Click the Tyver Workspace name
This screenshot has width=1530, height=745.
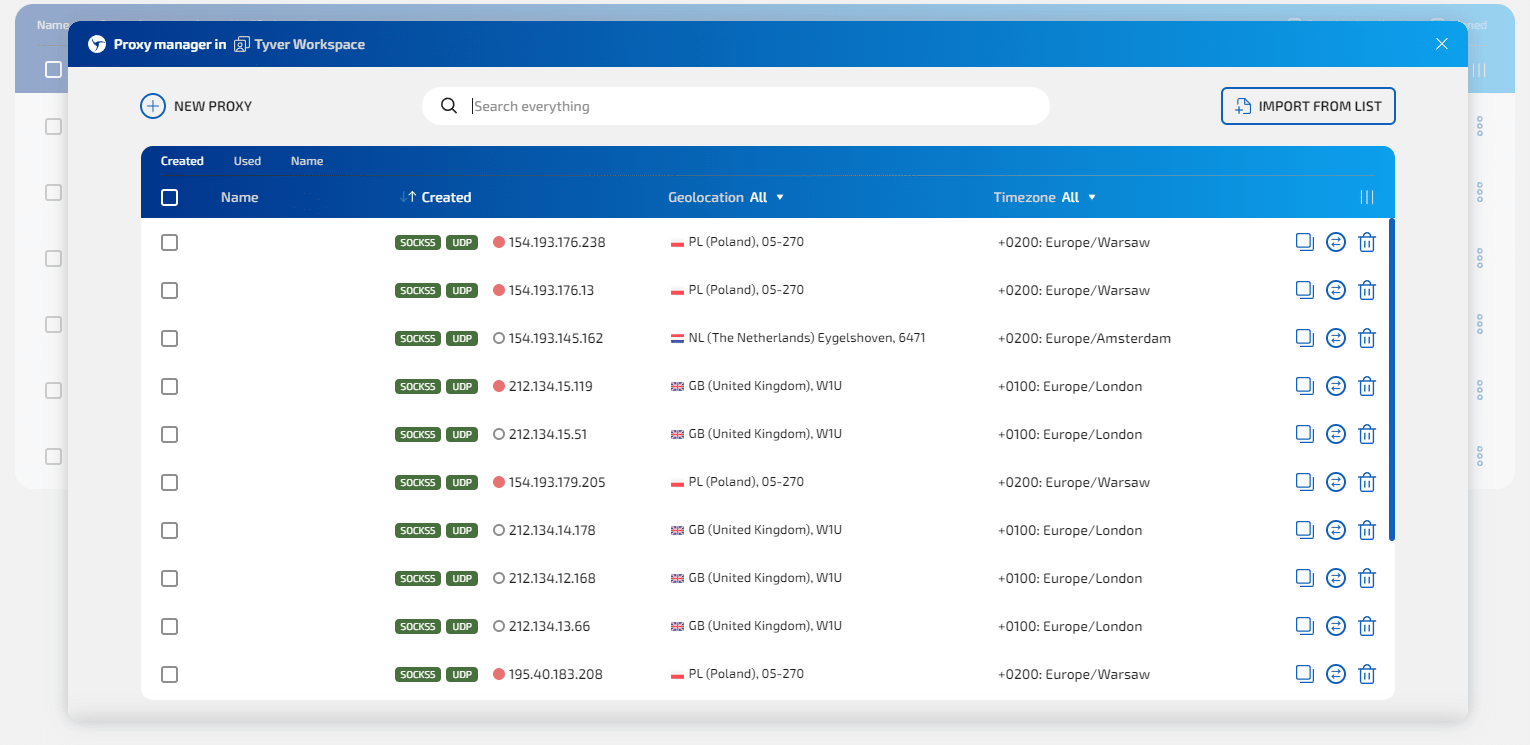(x=310, y=44)
